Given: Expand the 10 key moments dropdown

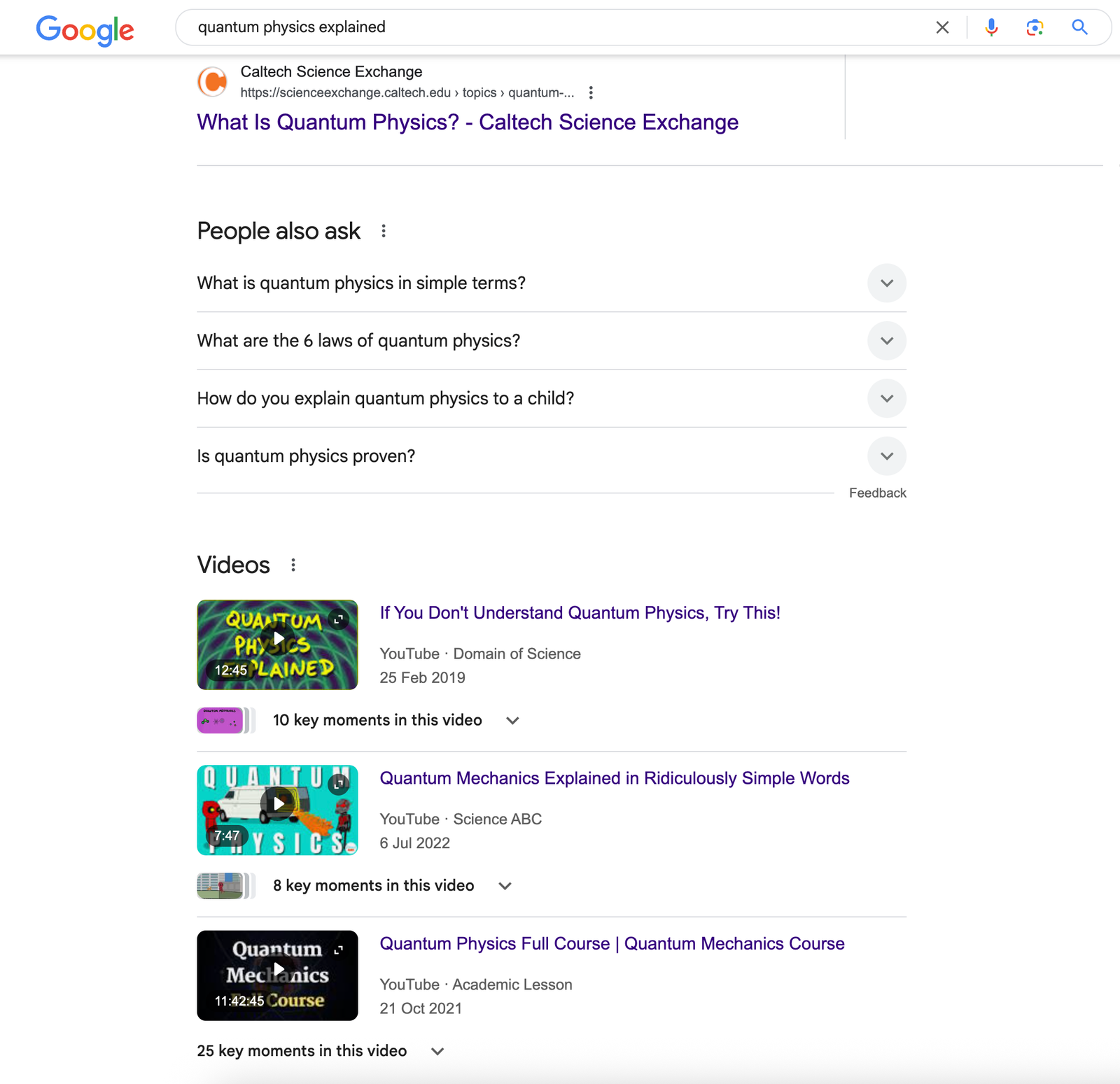Looking at the screenshot, I should coord(512,720).
